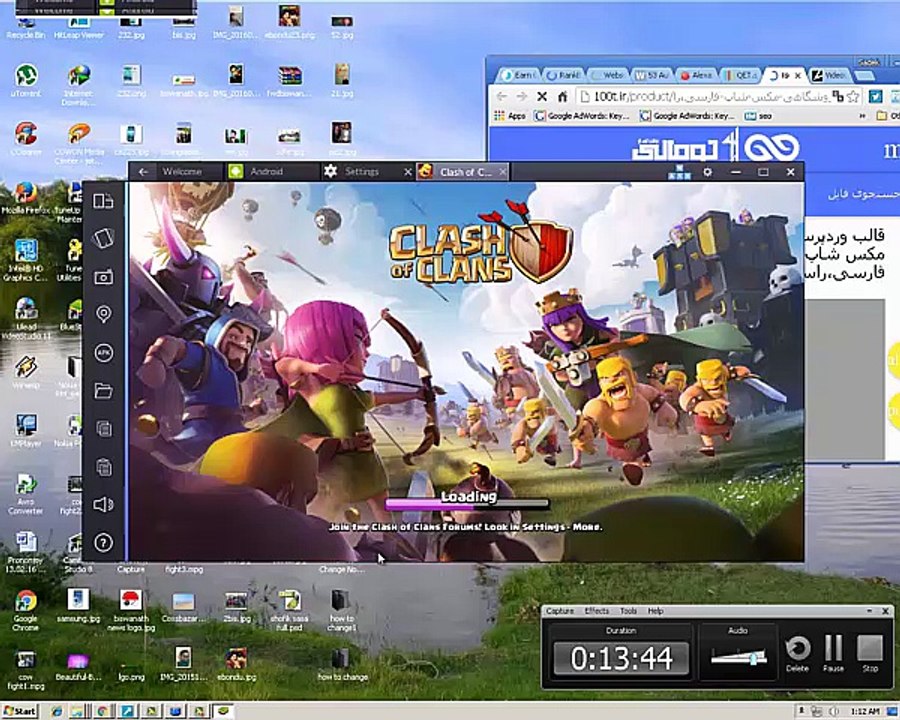Open the Capture menu in recorder
Viewport: 900px width, 720px height.
[560, 611]
